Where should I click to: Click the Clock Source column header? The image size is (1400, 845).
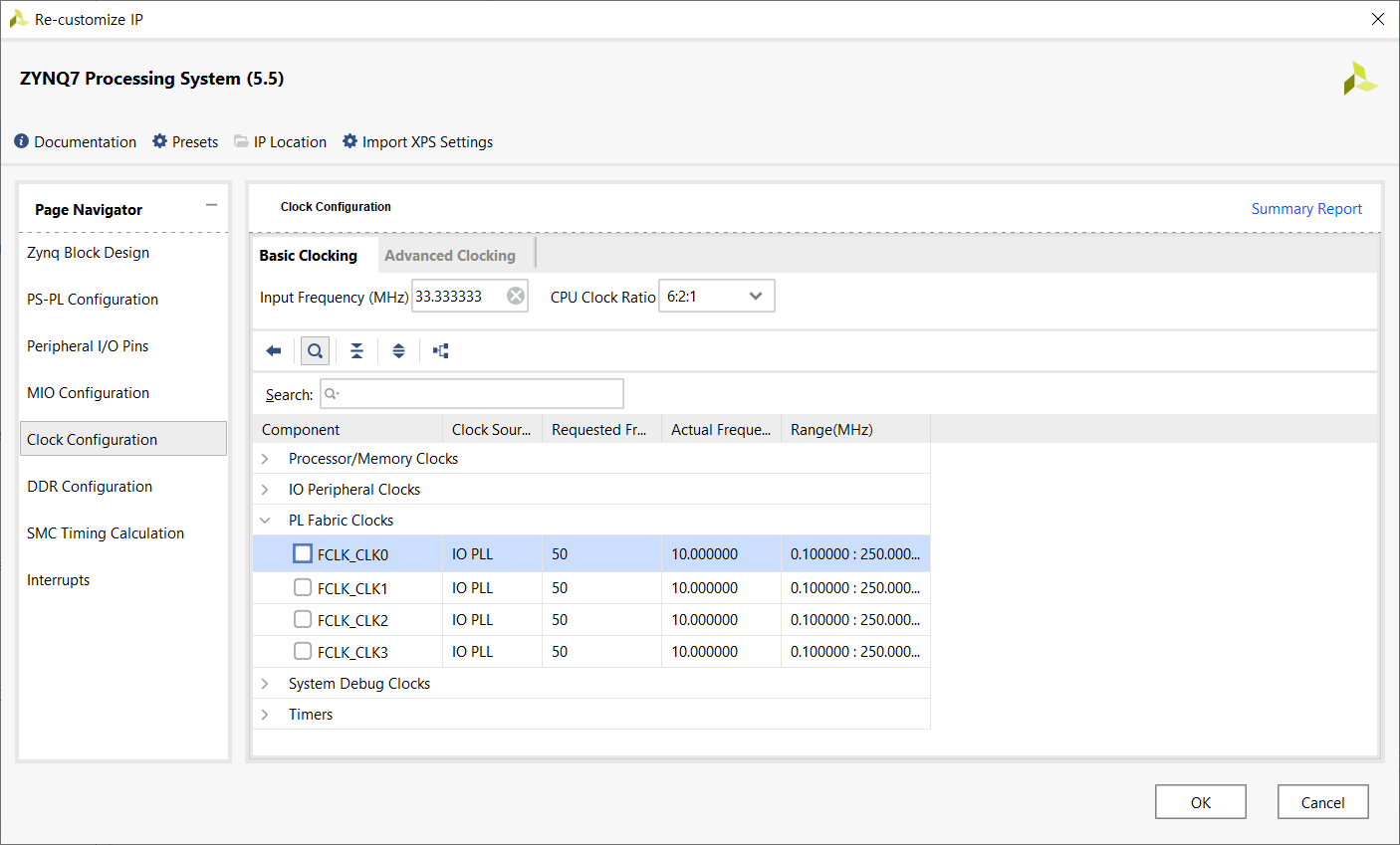pos(492,429)
